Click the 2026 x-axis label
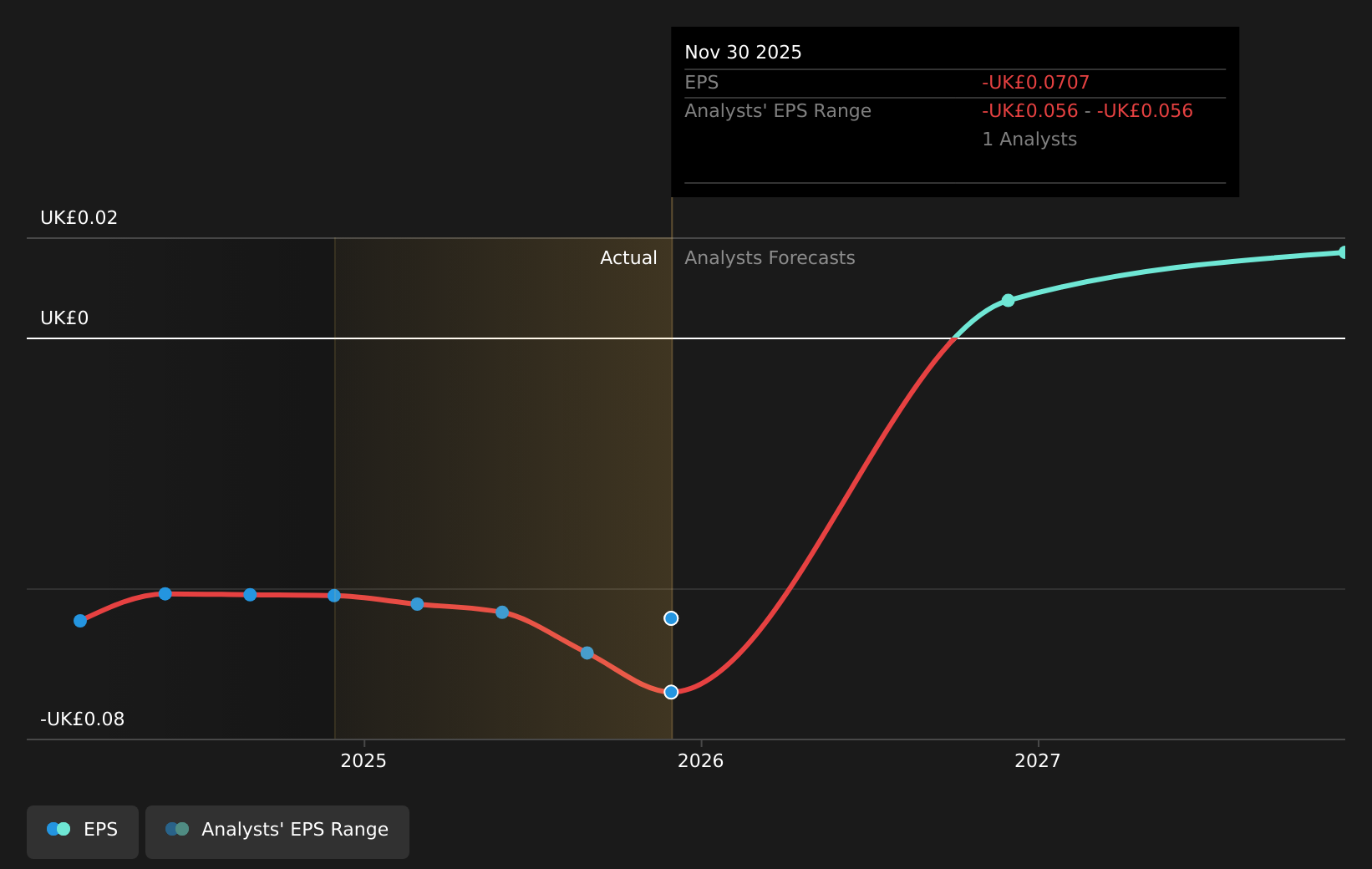 pos(700,760)
